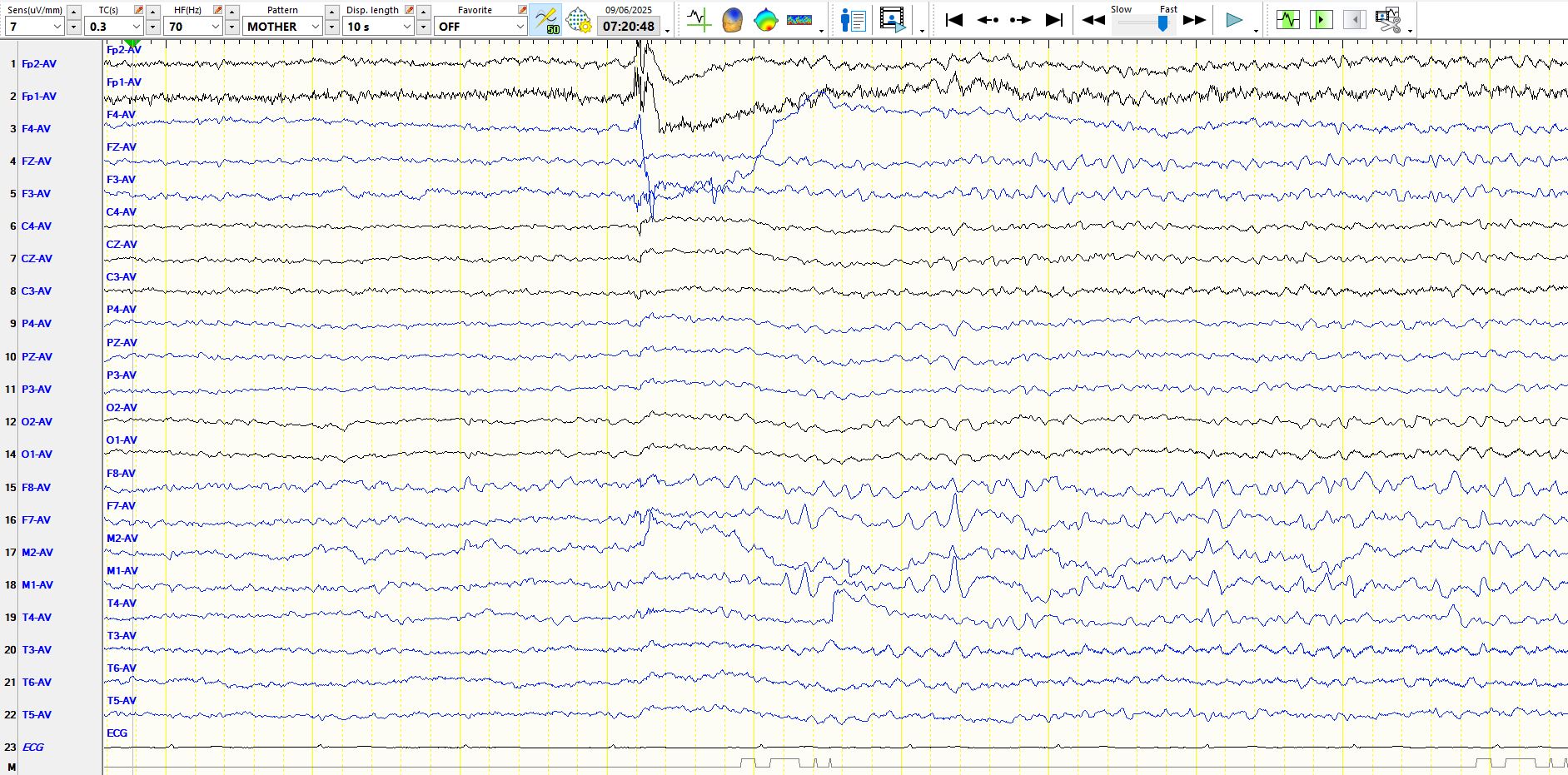Select the waveform measurement cursor tool
Viewport: 1568px width, 775px height.
click(699, 20)
